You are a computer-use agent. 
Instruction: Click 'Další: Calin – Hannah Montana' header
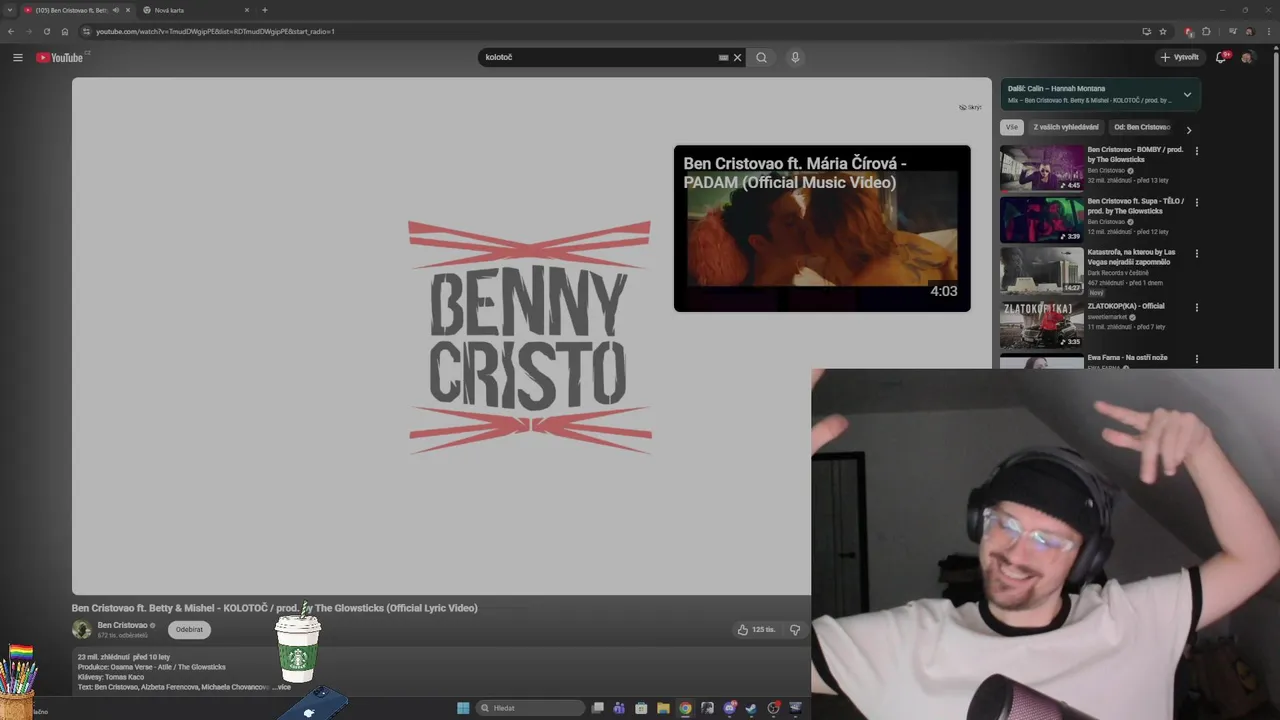pos(1056,89)
